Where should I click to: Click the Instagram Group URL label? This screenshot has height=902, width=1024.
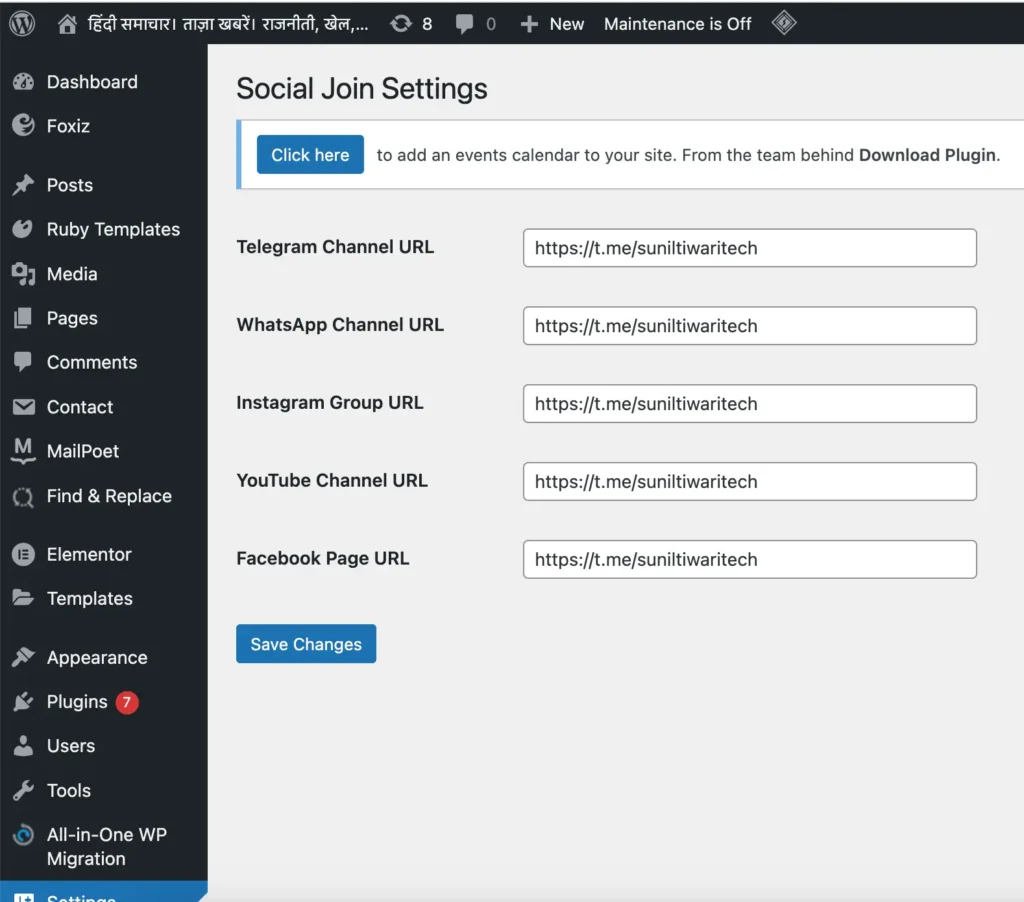[330, 402]
